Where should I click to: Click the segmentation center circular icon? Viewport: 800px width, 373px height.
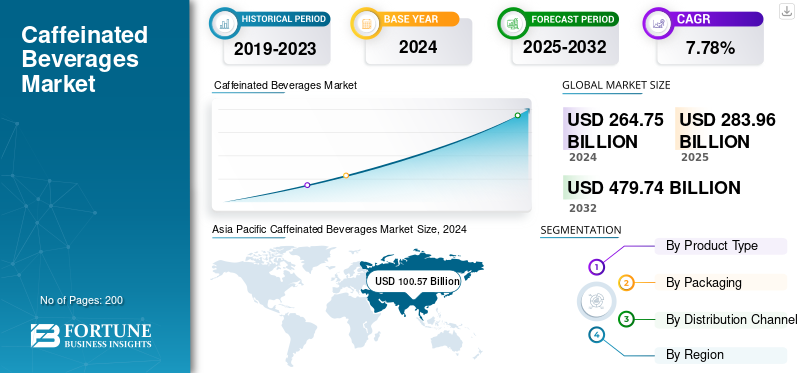click(596, 301)
